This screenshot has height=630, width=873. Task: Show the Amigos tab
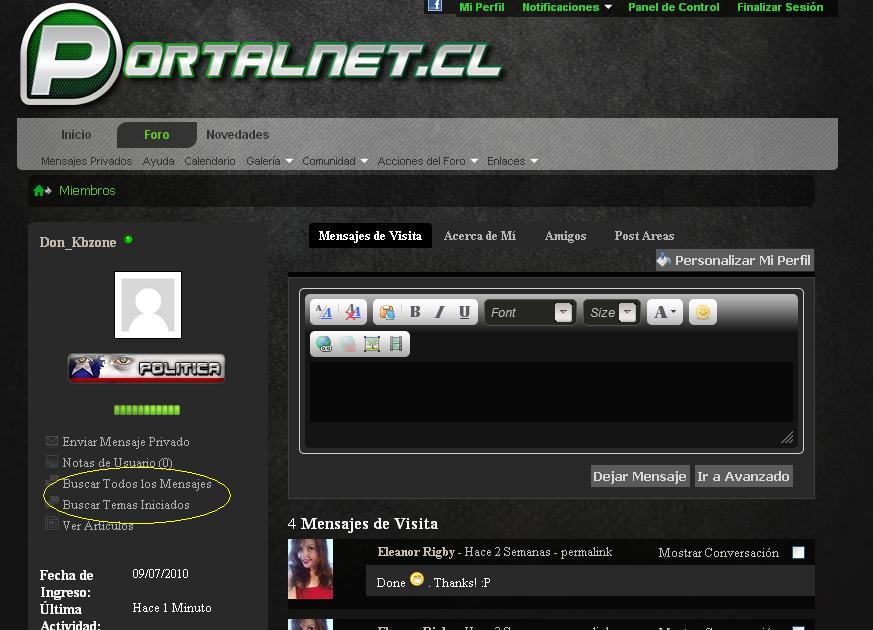[x=565, y=236]
